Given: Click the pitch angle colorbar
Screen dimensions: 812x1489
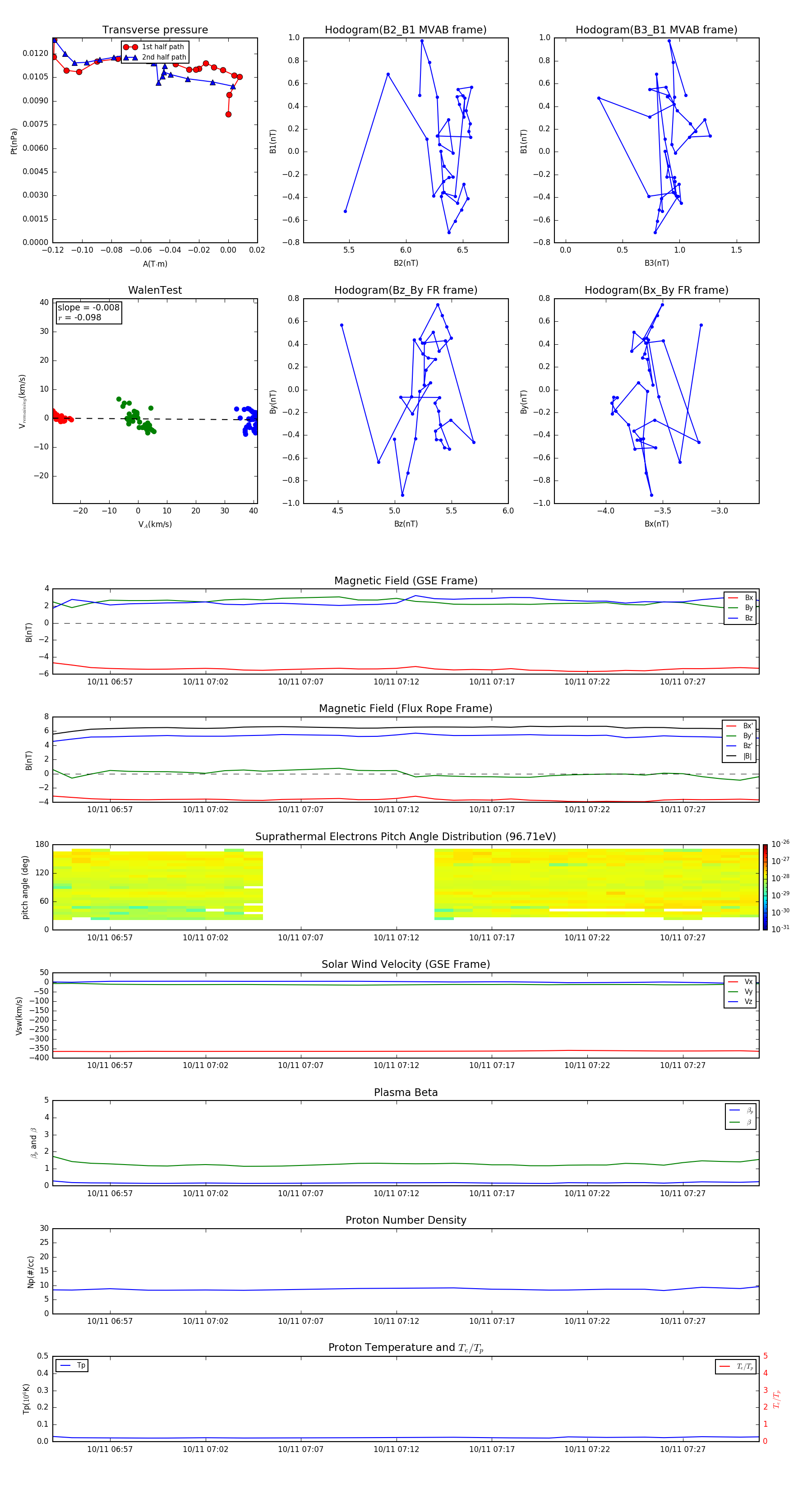Looking at the screenshot, I should [765, 887].
